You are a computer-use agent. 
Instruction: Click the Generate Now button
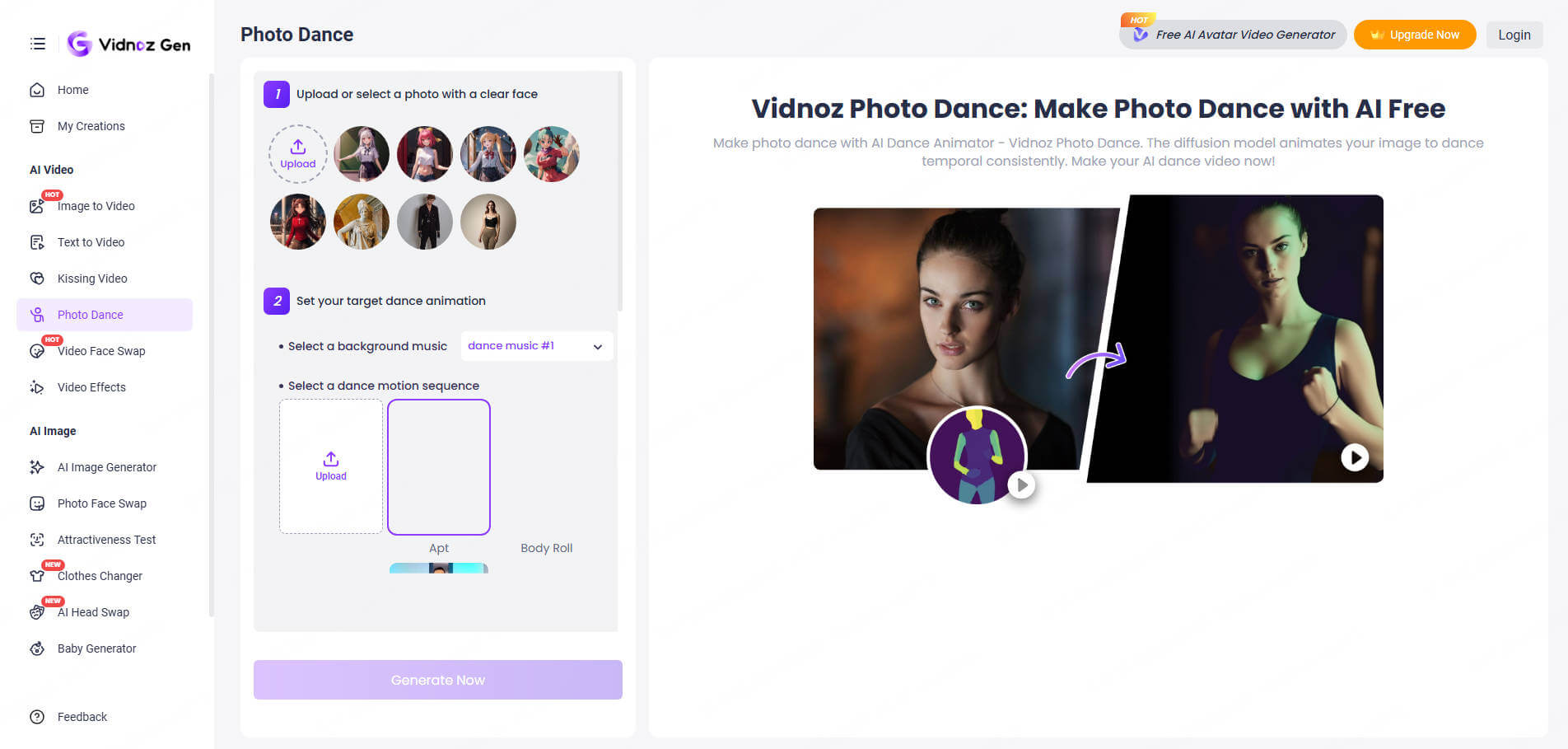click(x=438, y=680)
